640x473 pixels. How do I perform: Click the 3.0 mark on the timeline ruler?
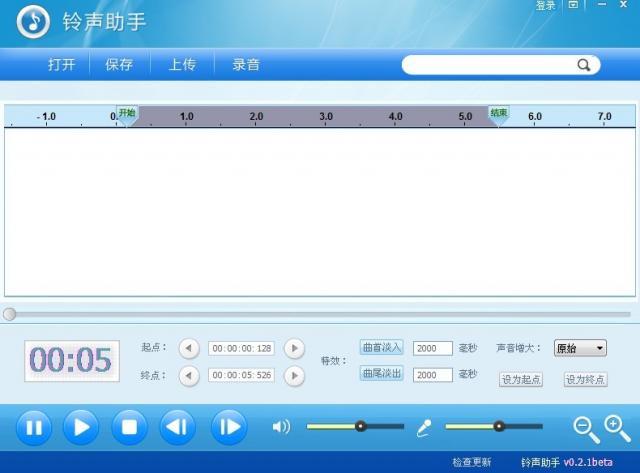(326, 117)
